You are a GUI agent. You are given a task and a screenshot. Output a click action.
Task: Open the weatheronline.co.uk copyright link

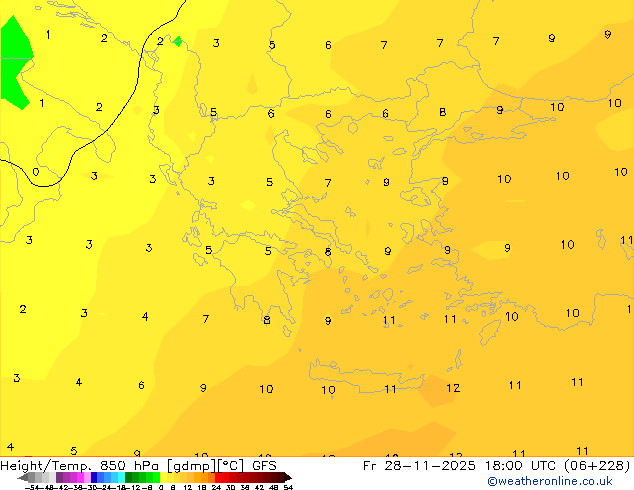(549, 481)
